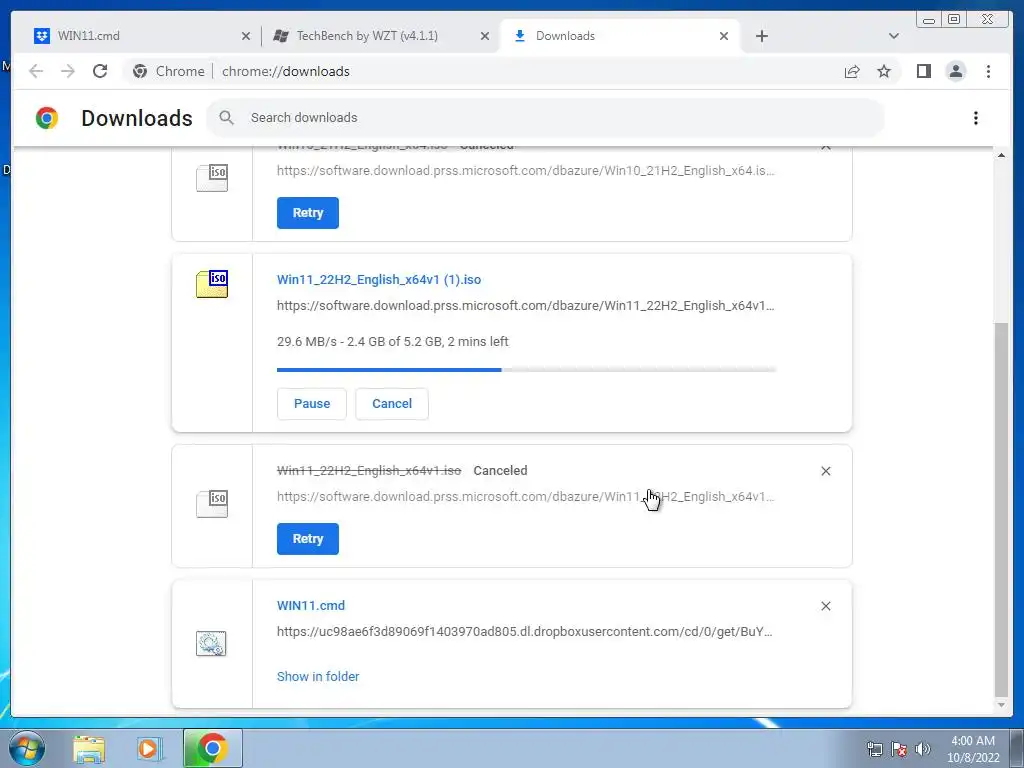Open Windows Explorer from the taskbar
Screen dimensions: 1024x768
89,748
